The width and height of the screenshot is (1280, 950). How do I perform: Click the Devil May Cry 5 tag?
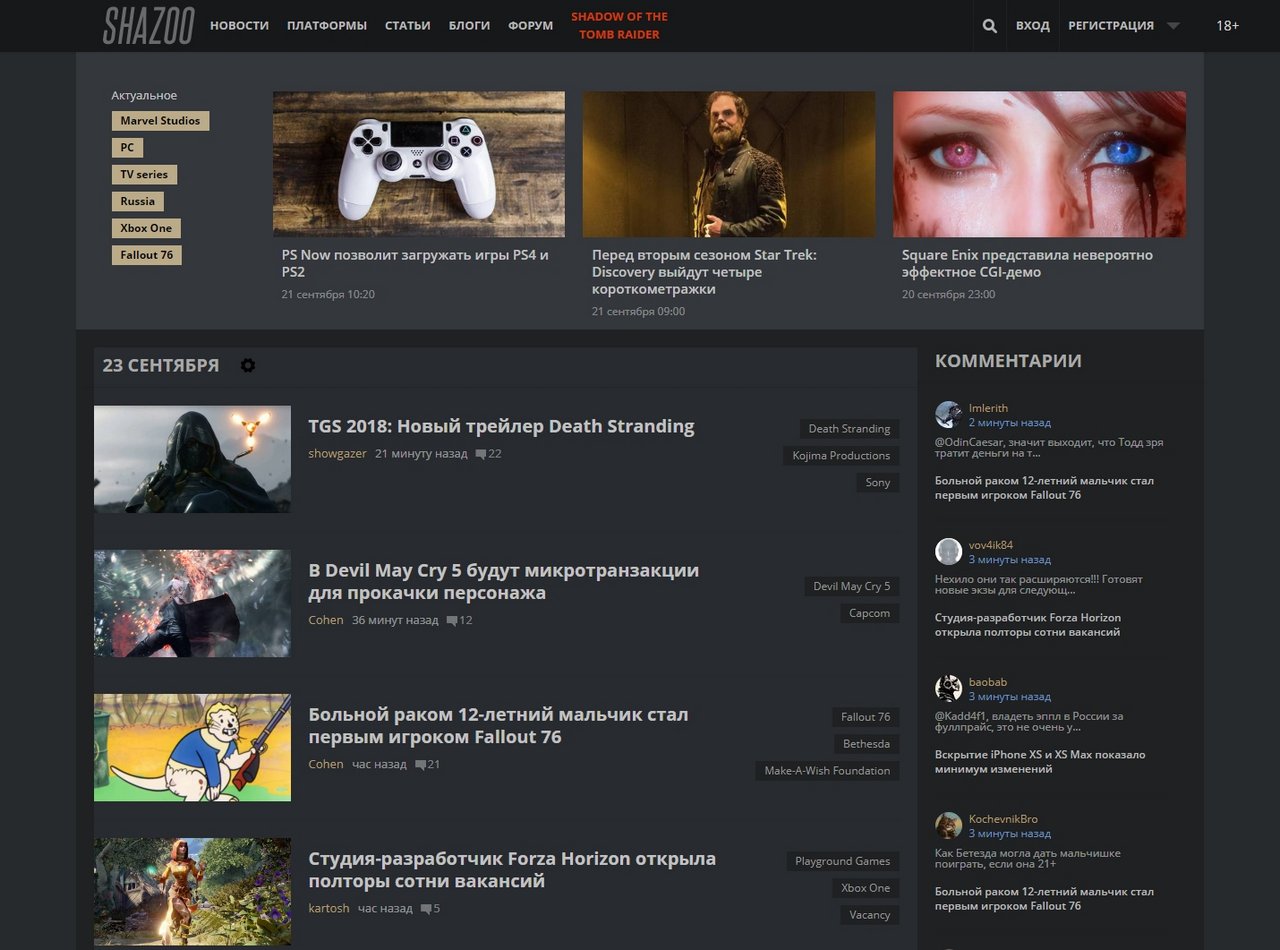click(x=852, y=587)
